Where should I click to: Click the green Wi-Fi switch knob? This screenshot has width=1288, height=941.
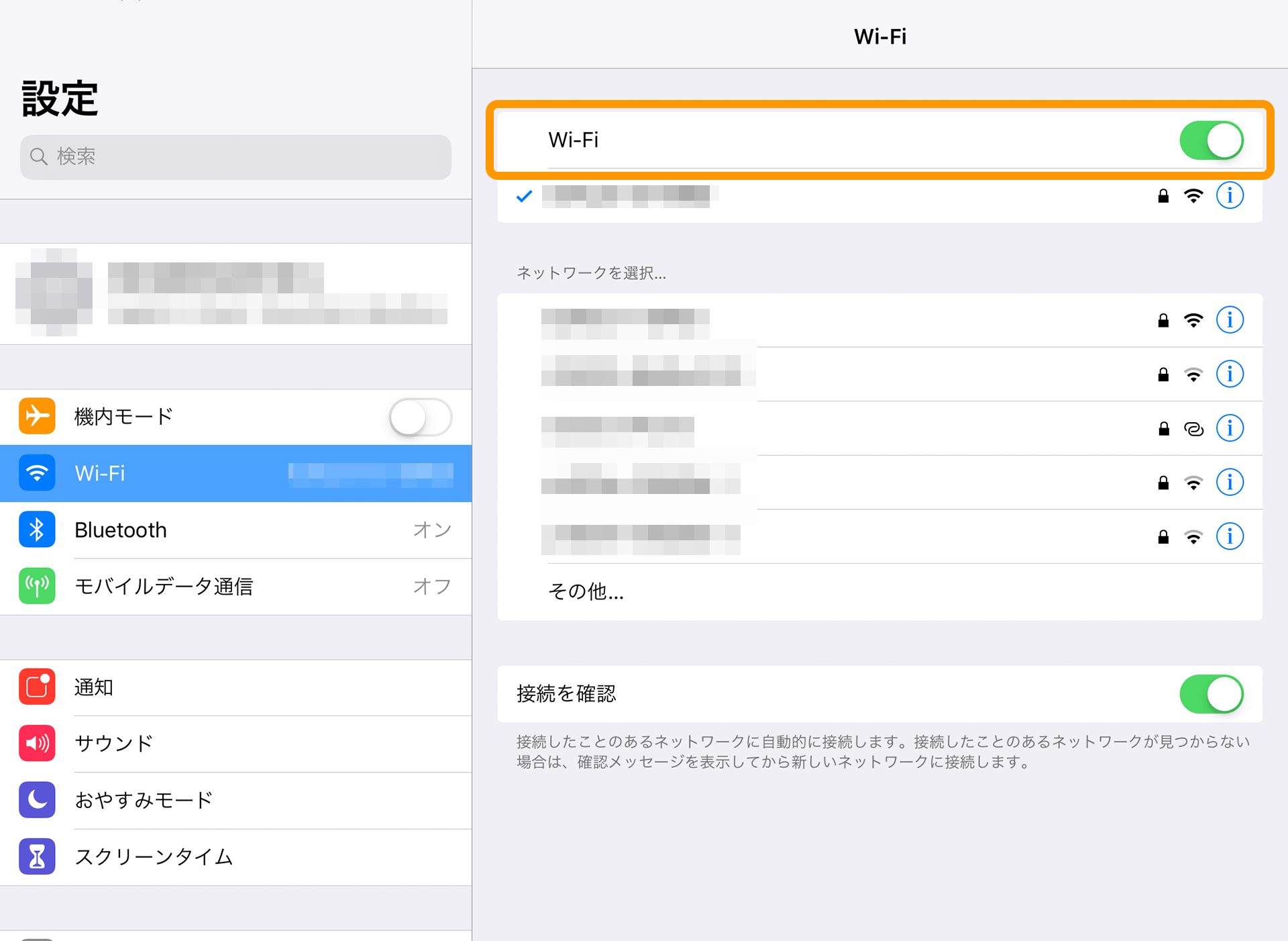point(1225,140)
